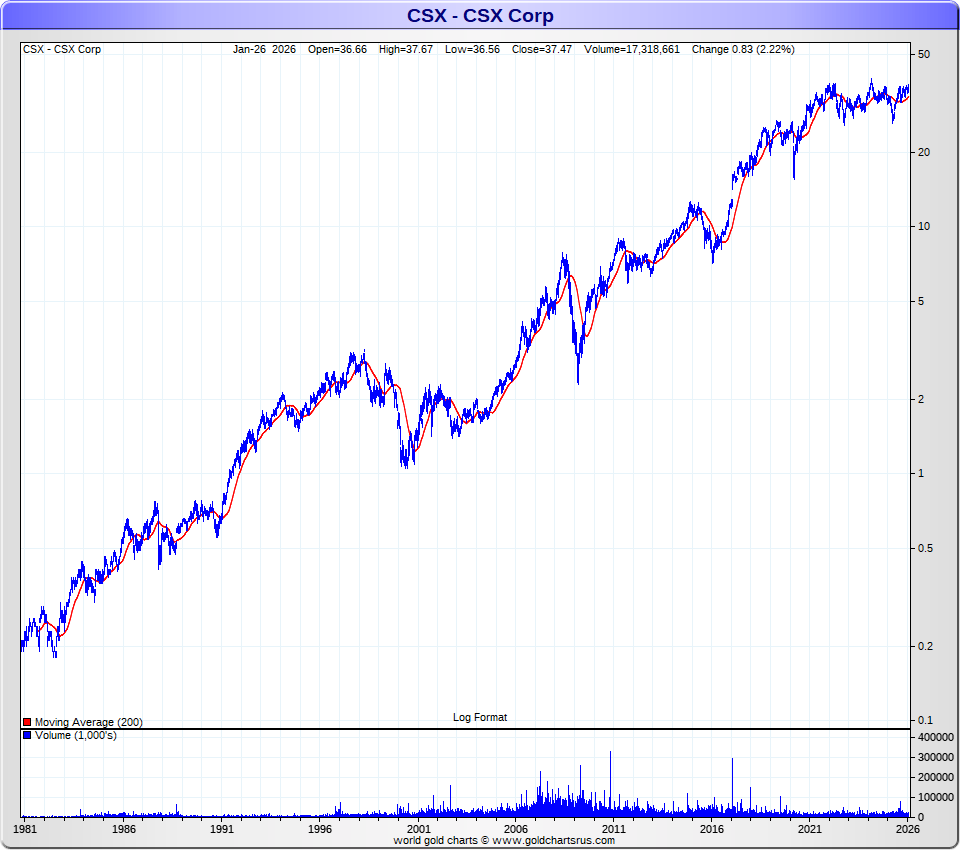Viewport: 960px width, 850px height.
Task: Click the year label '1981'
Action: (x=25, y=829)
